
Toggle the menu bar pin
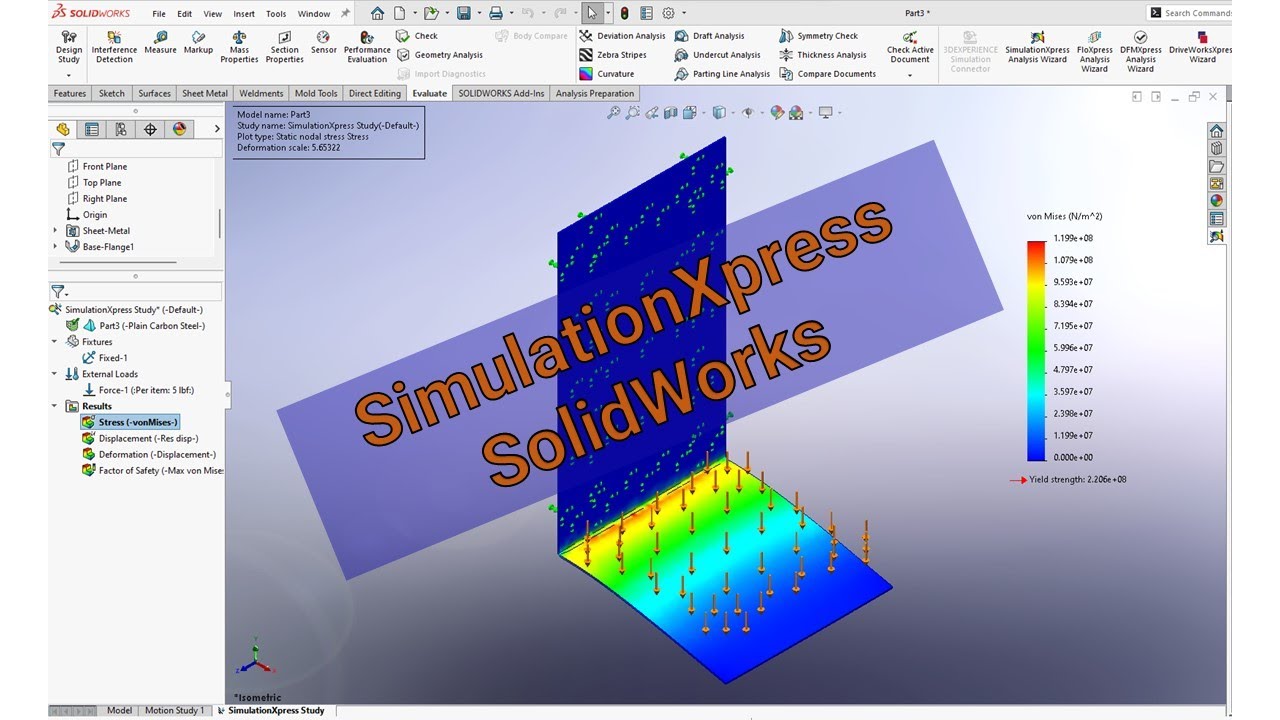click(x=346, y=13)
